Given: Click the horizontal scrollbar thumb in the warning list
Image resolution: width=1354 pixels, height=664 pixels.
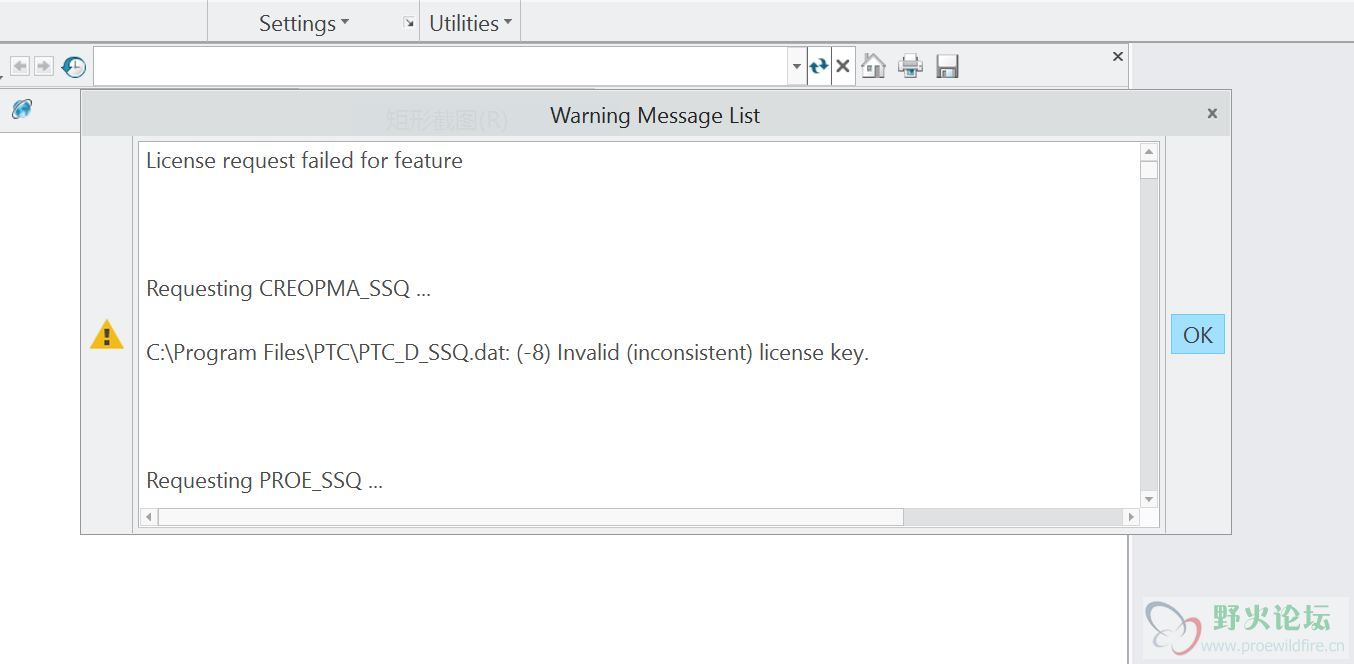Looking at the screenshot, I should (531, 517).
